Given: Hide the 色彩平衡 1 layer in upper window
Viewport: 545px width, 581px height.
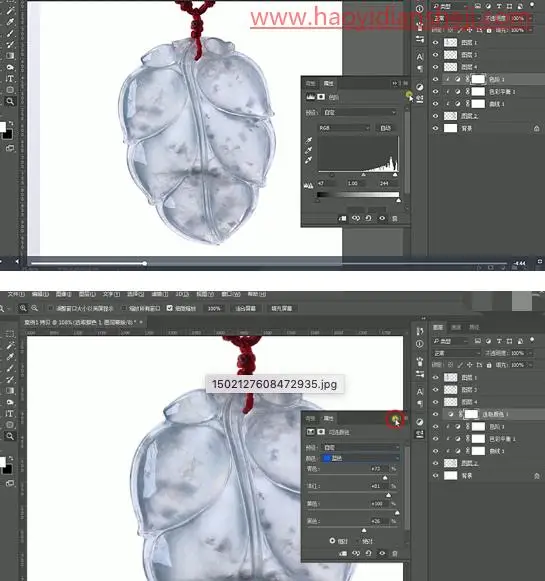Looking at the screenshot, I should tap(436, 92).
